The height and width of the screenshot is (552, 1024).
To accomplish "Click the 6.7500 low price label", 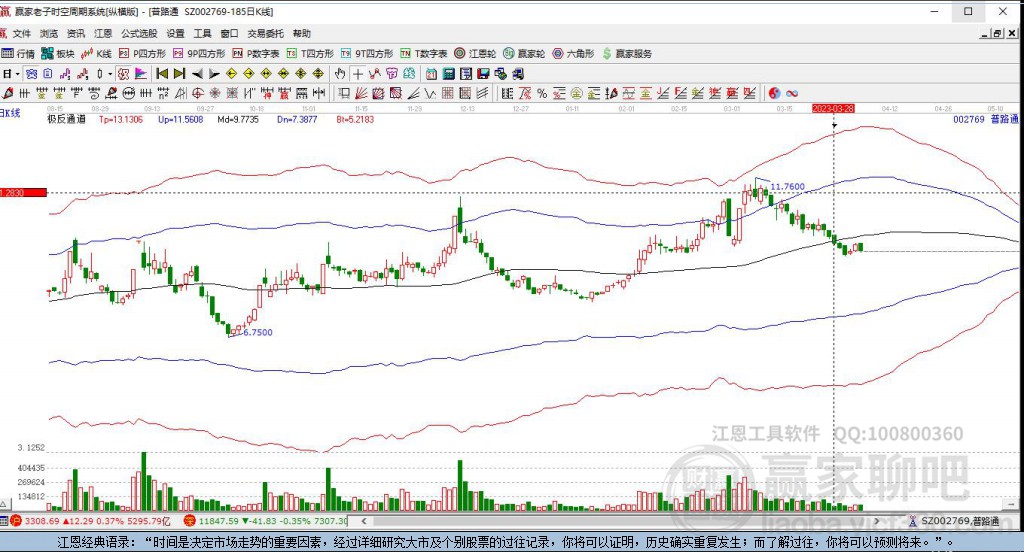I will pyautogui.click(x=257, y=332).
